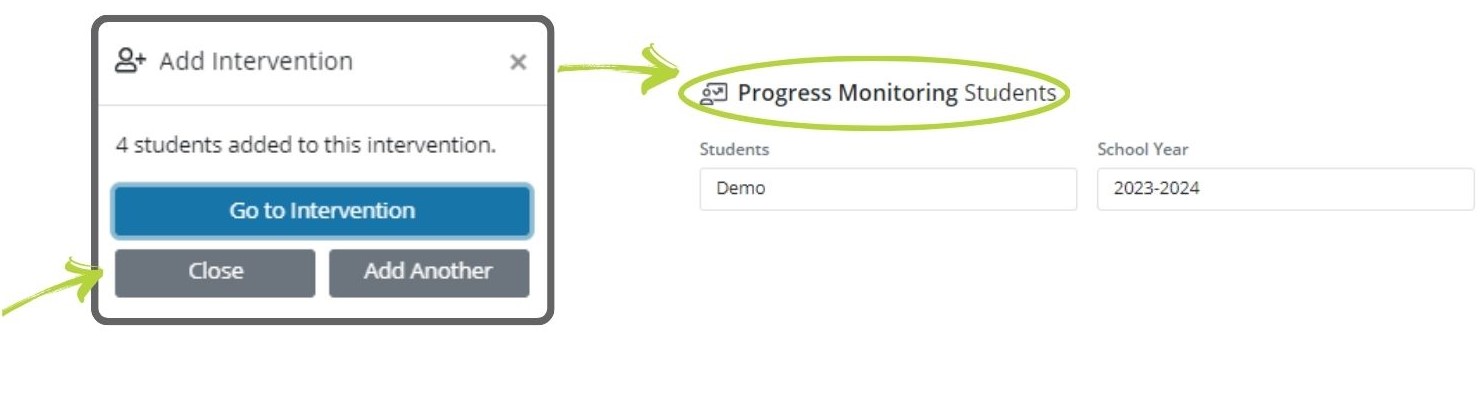Focus the Students field containing Demo
The image size is (1483, 407).
coord(888,189)
